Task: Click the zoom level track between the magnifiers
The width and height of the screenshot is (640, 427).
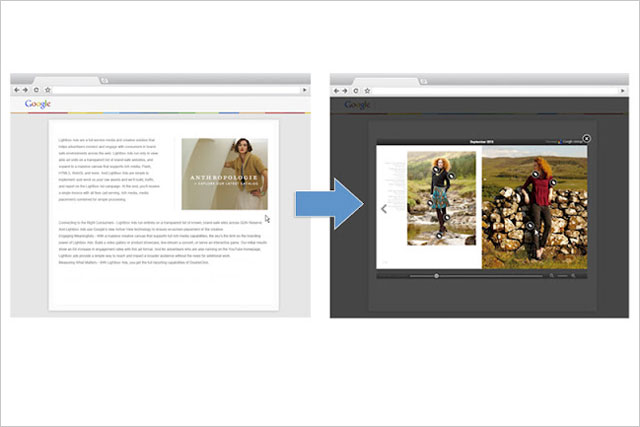Action: 562,276
